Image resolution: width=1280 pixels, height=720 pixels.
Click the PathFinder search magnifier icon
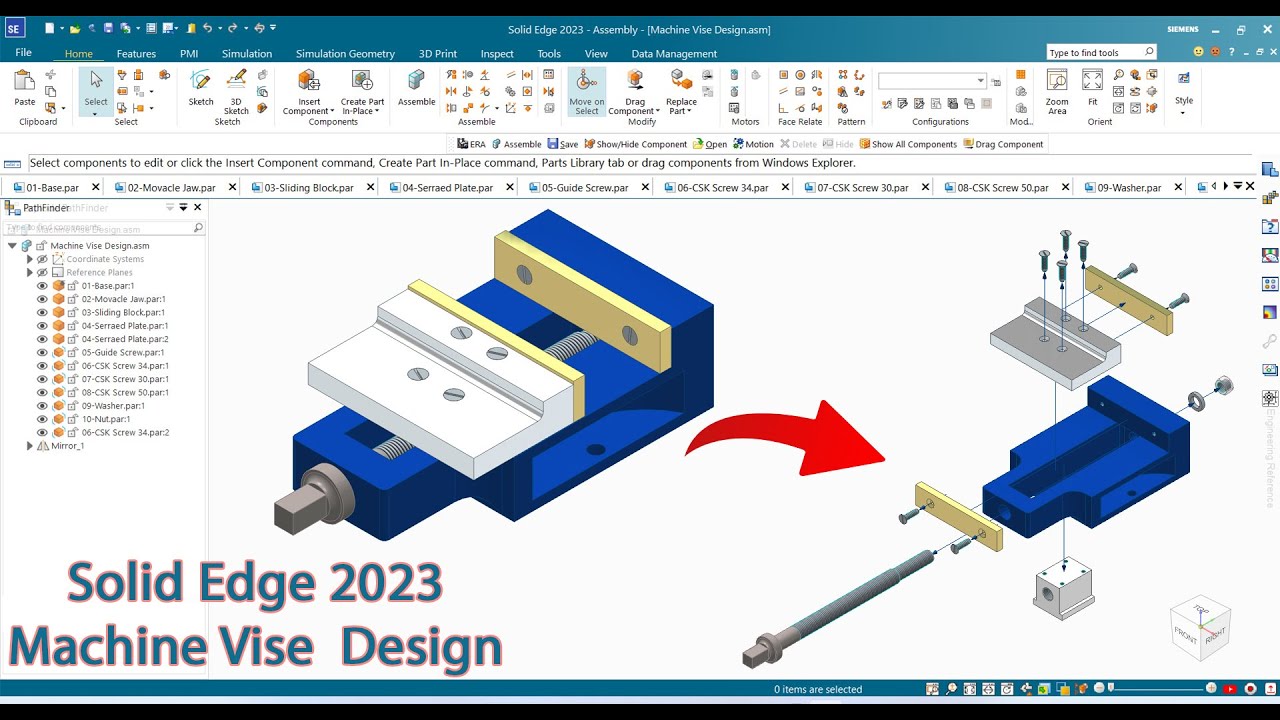(198, 228)
